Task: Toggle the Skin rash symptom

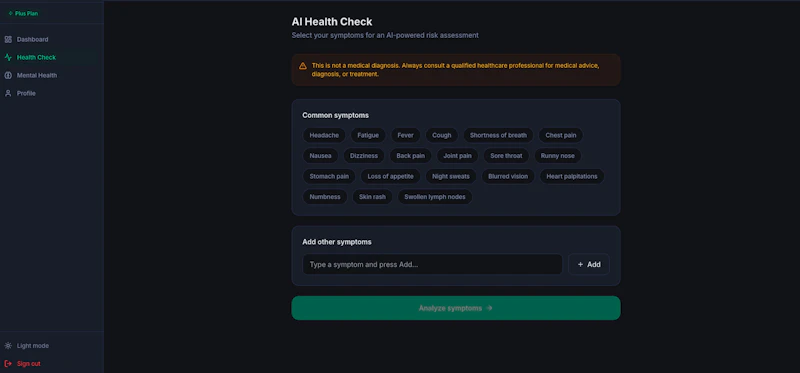Action: point(372,196)
